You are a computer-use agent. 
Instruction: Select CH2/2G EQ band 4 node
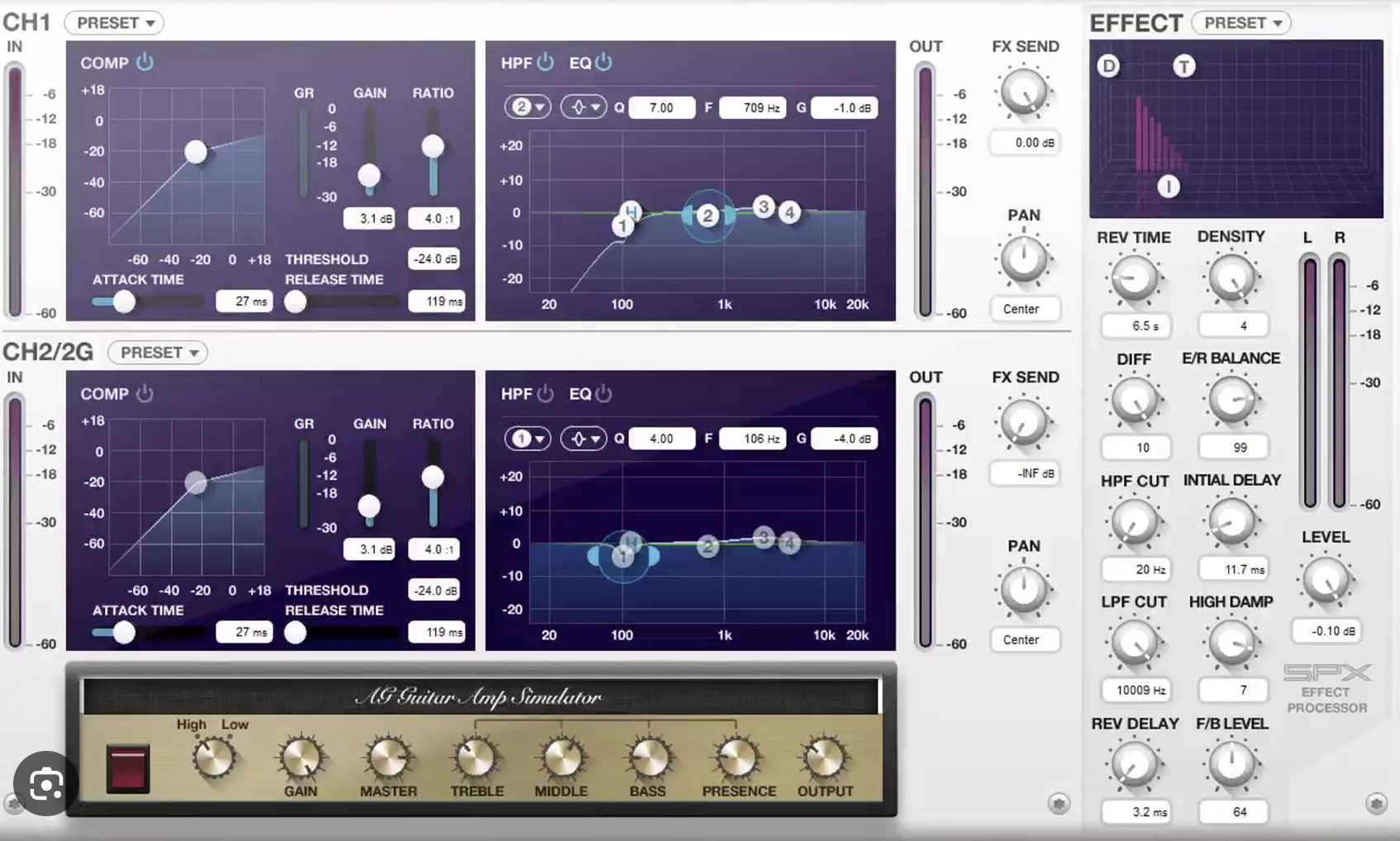pos(790,544)
